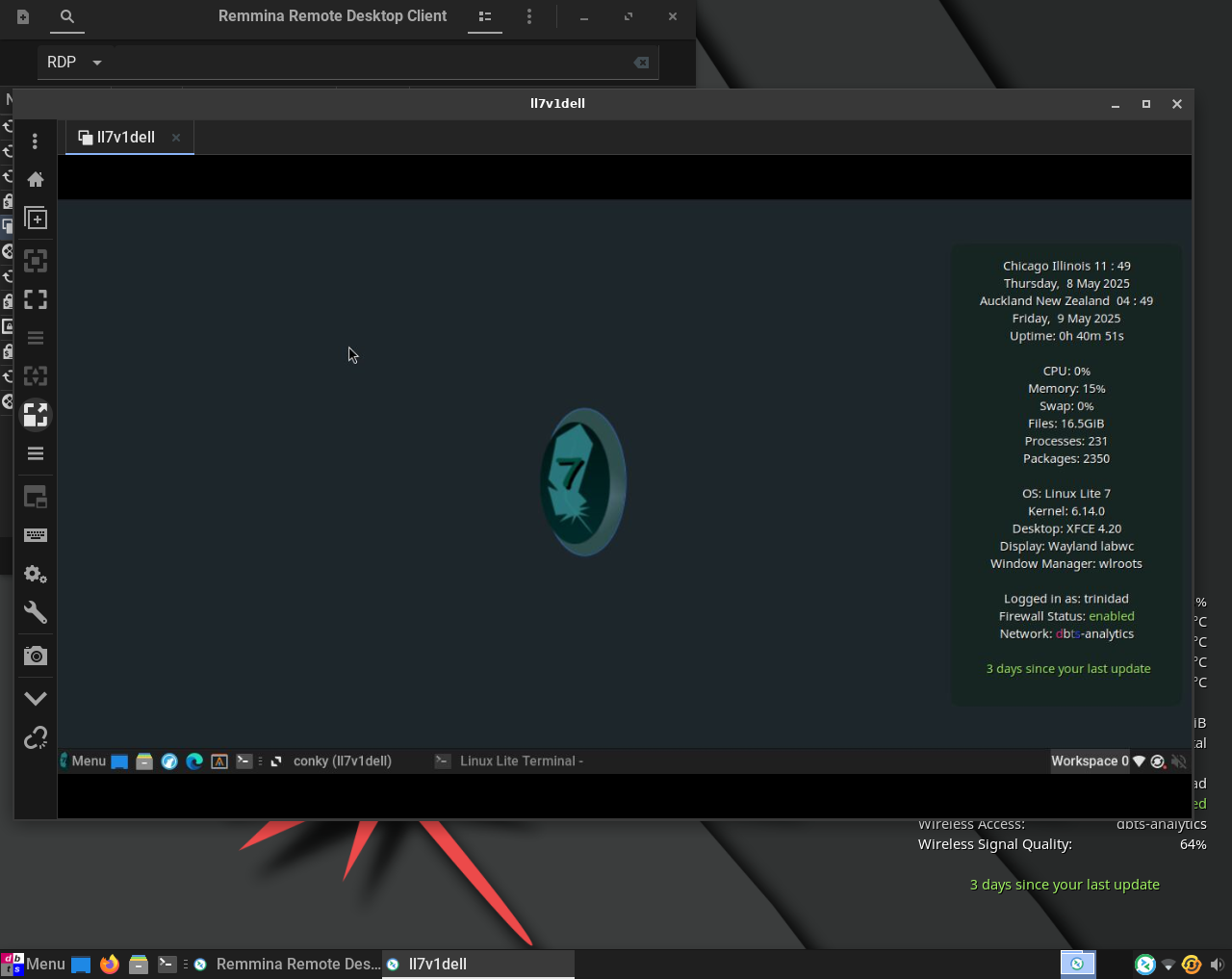The image size is (1232, 979).
Task: Click '3 days since your last update' in remote conky
Action: [x=1067, y=669]
